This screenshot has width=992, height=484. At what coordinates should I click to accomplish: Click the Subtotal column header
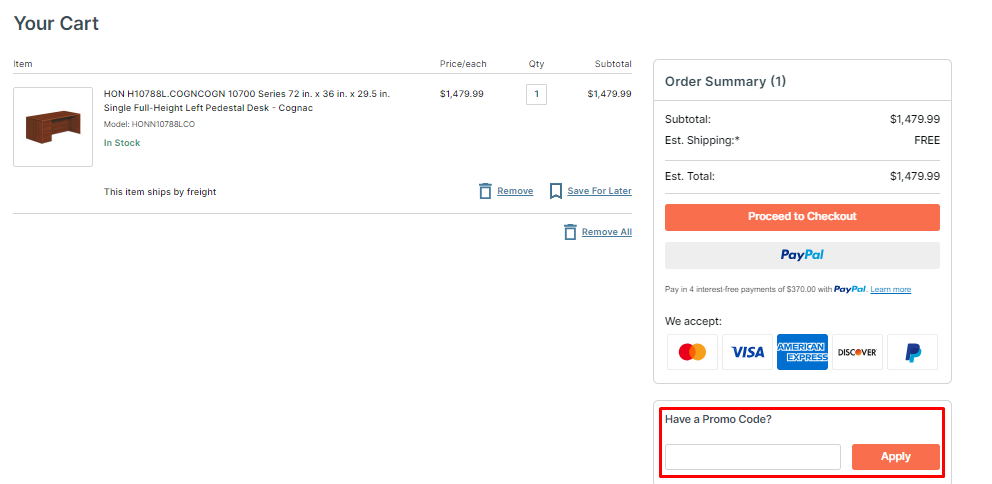(x=613, y=64)
